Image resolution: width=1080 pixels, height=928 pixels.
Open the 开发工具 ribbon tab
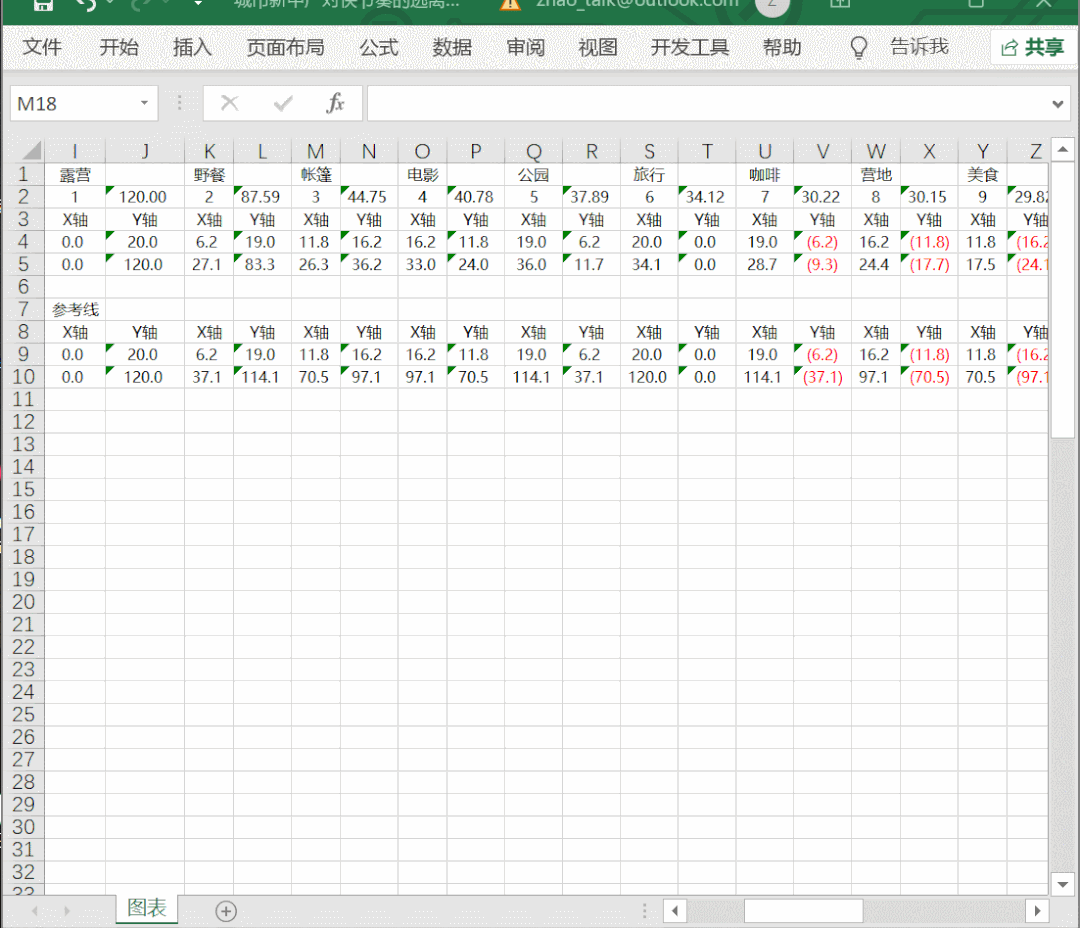tap(689, 48)
